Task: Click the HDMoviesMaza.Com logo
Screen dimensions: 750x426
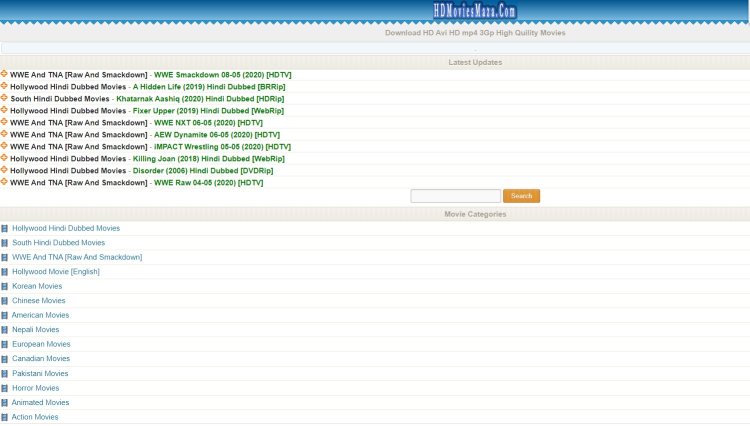Action: click(474, 11)
